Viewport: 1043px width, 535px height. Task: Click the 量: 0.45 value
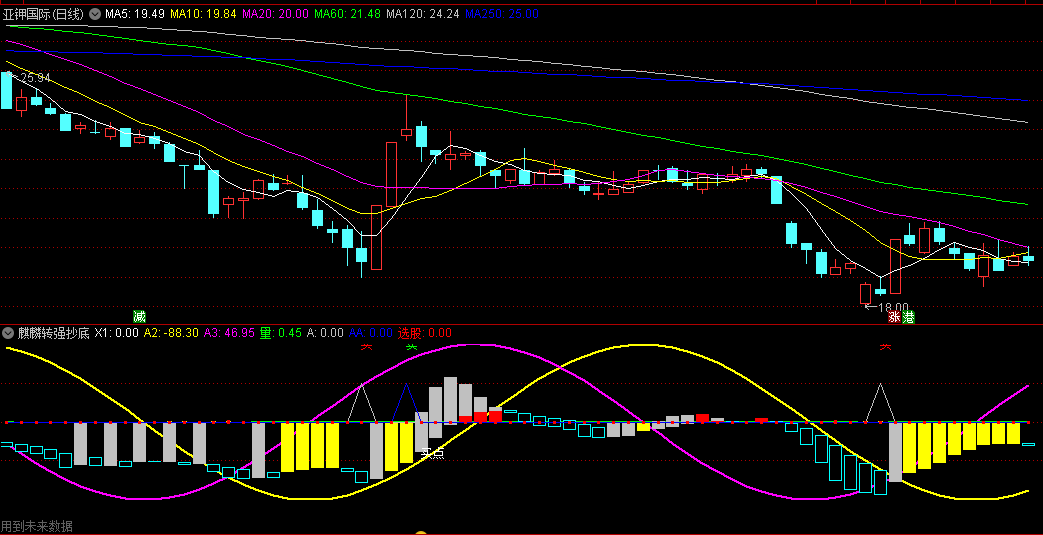(281, 333)
